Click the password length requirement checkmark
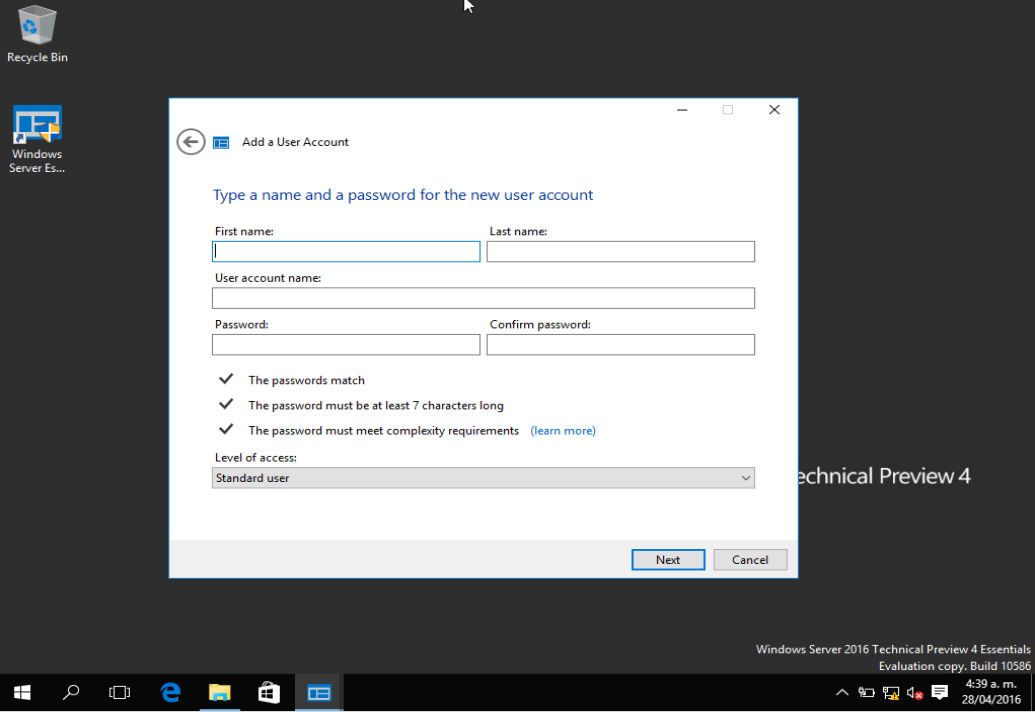The image size is (1035, 712). 226,405
